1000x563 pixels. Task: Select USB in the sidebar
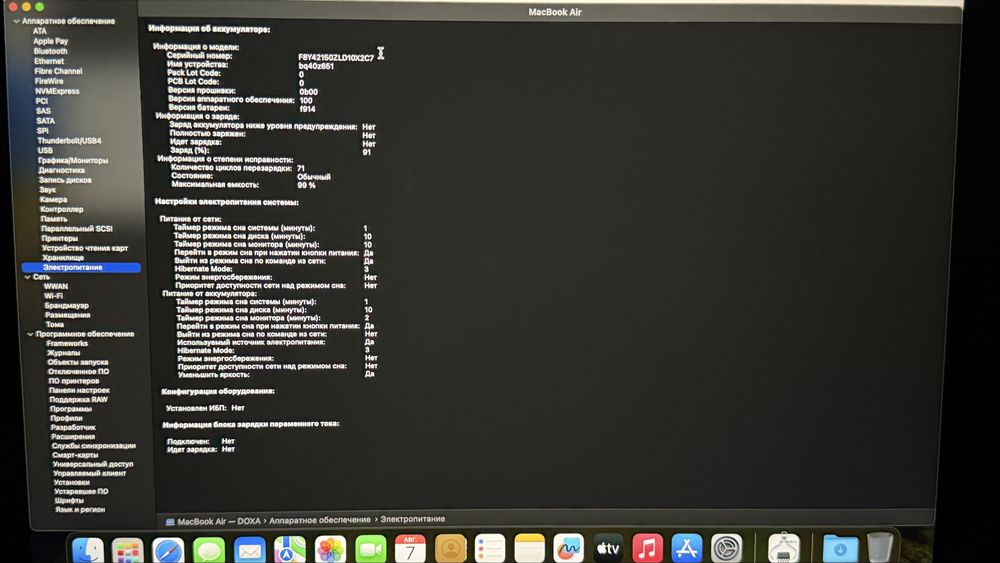pos(45,150)
